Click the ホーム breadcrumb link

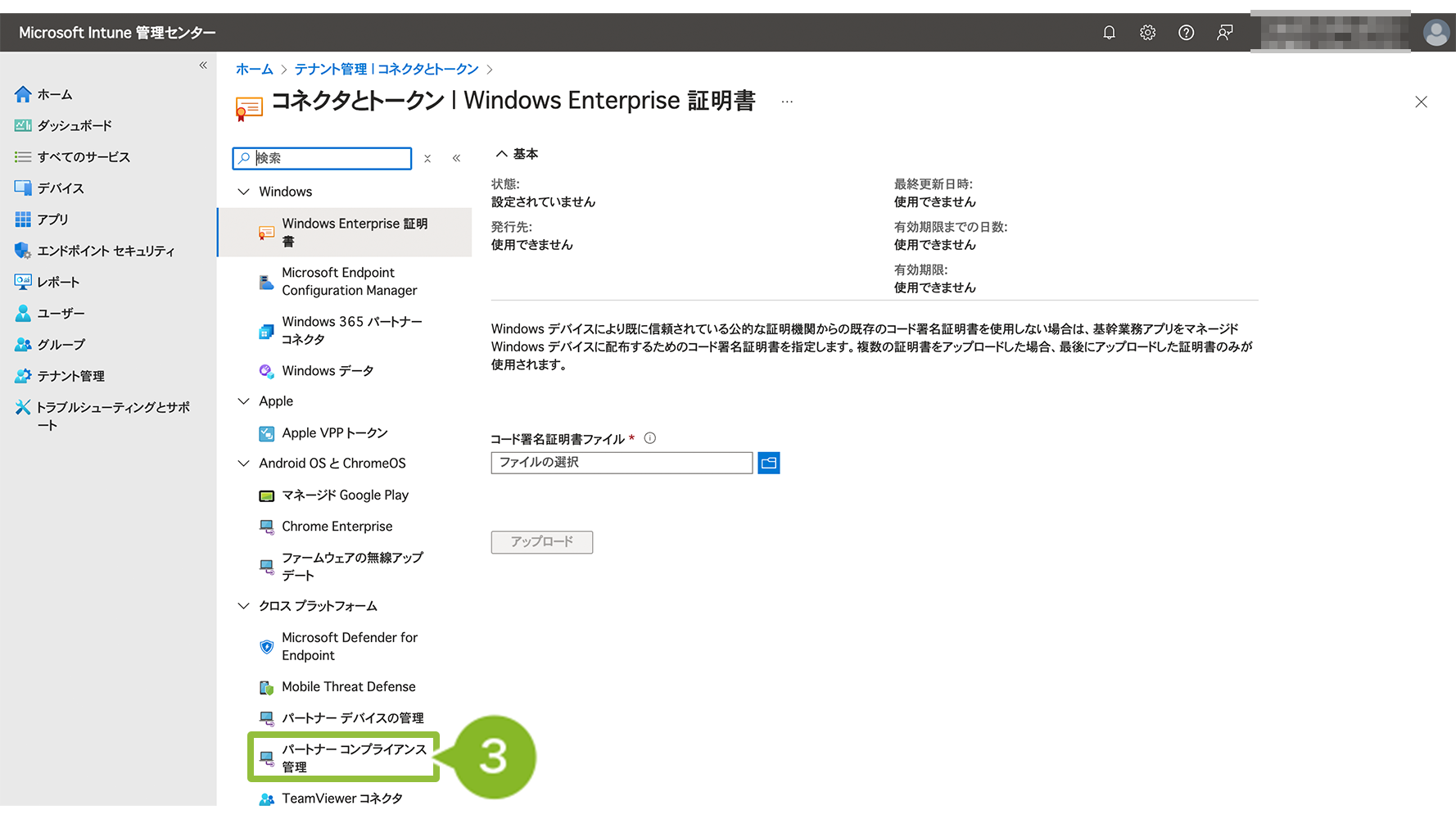click(x=254, y=70)
